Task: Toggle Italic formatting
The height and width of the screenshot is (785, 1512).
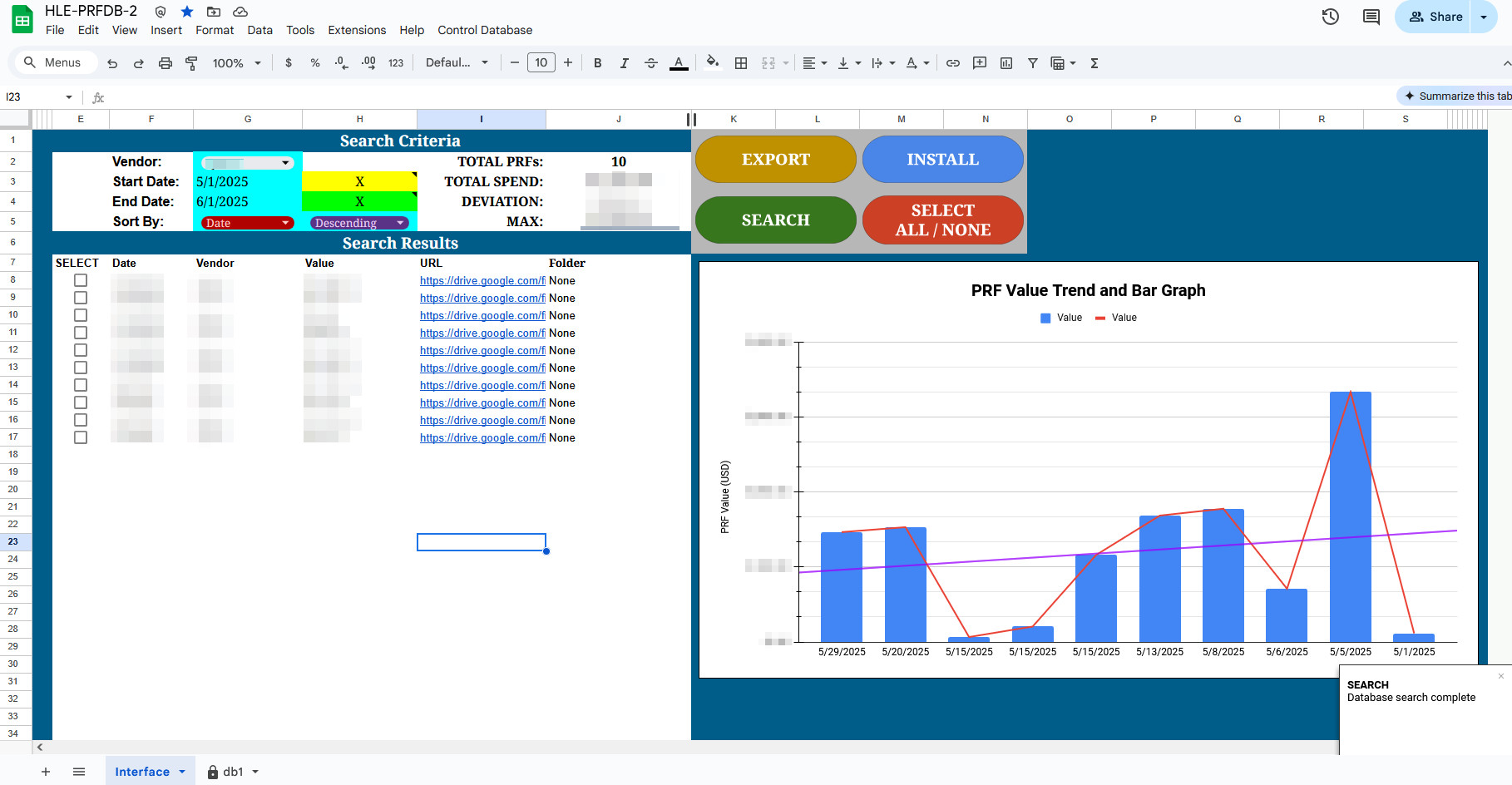Action: (624, 63)
